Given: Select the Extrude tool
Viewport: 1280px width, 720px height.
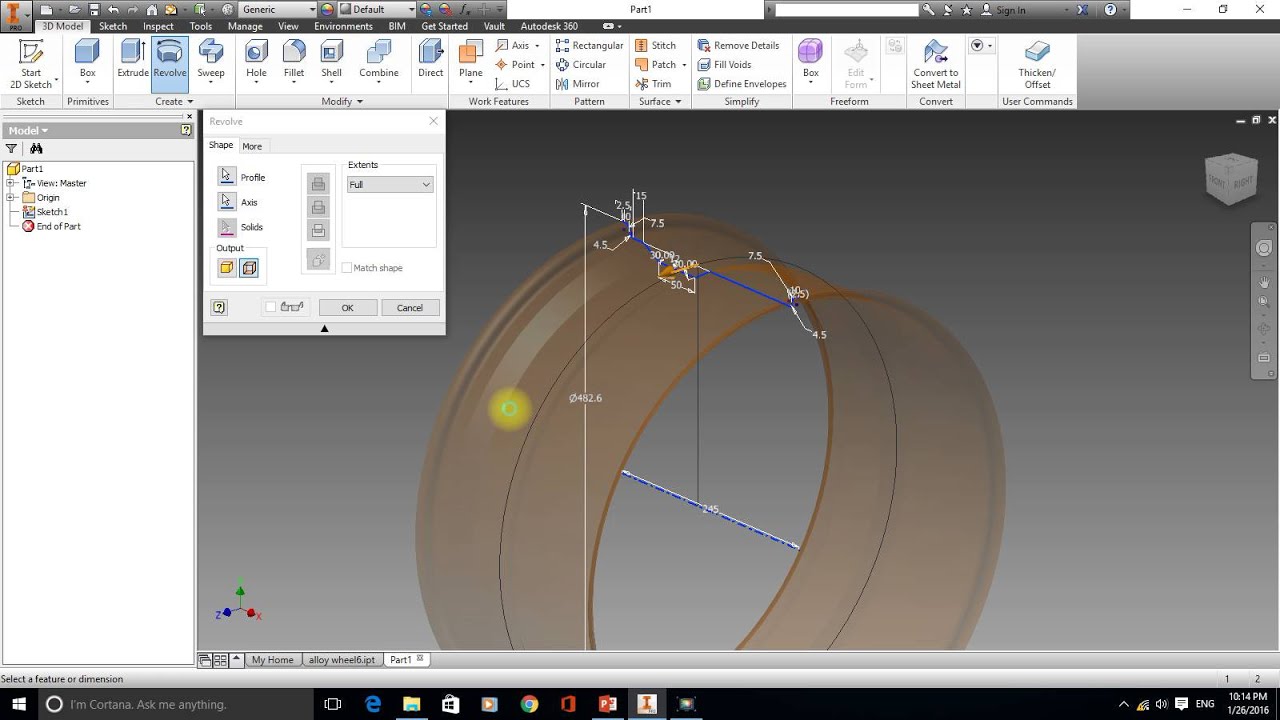Looking at the screenshot, I should coord(133,58).
